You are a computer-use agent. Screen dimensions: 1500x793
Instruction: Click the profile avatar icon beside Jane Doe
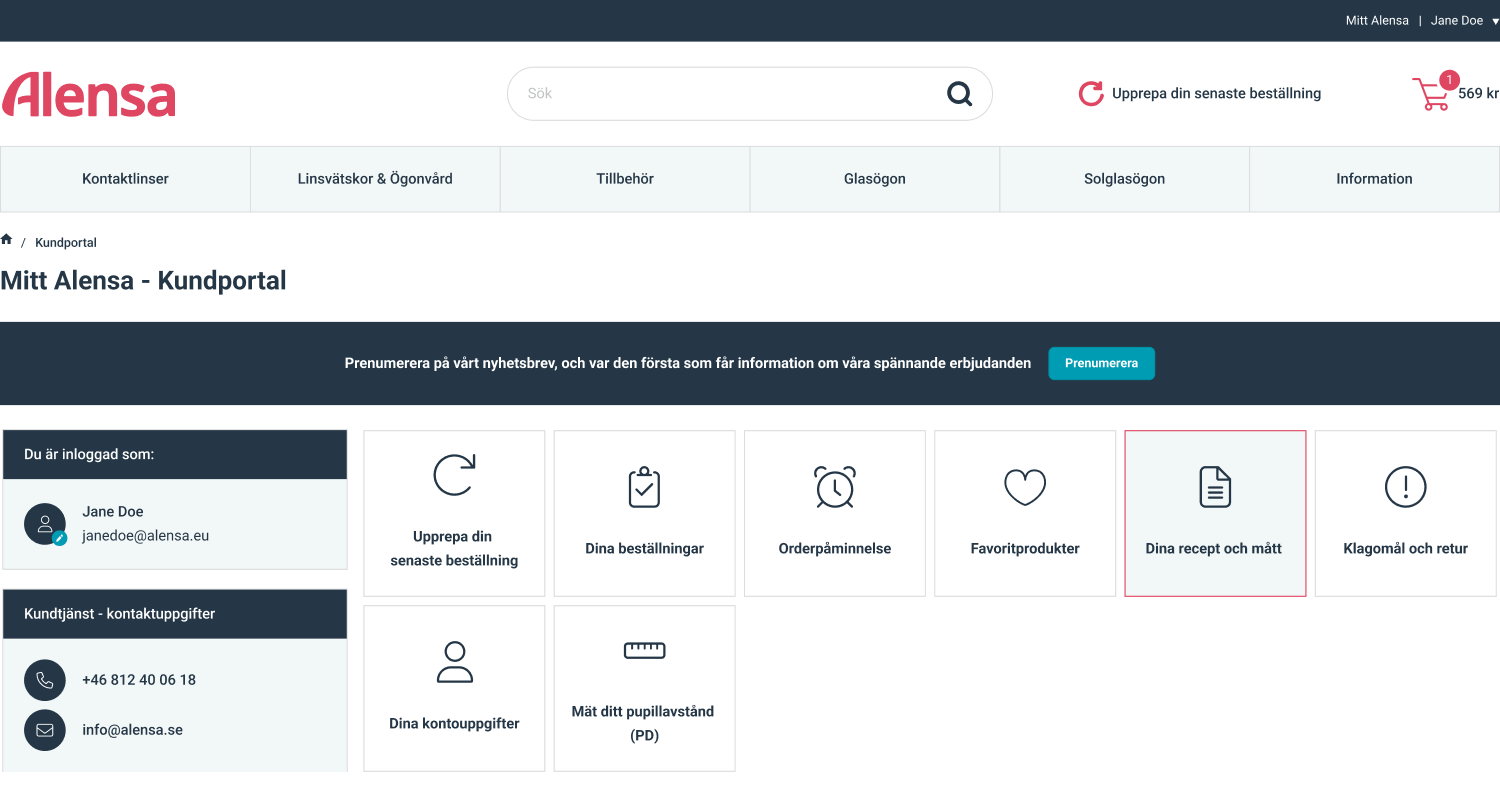(x=45, y=524)
